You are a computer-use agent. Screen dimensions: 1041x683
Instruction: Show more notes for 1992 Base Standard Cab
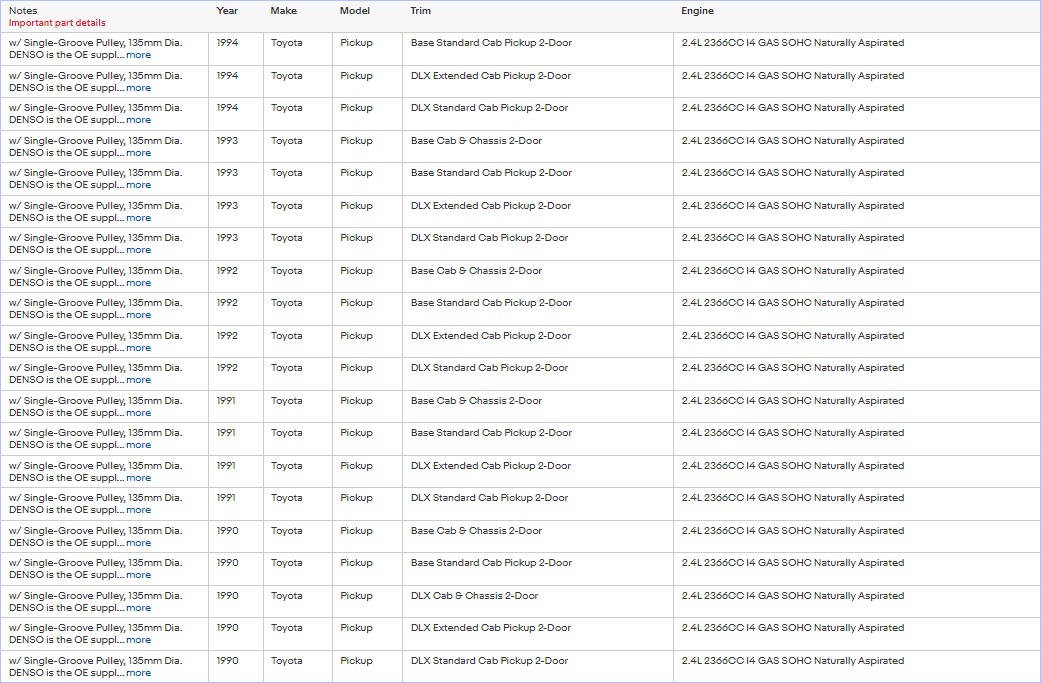pos(139,315)
